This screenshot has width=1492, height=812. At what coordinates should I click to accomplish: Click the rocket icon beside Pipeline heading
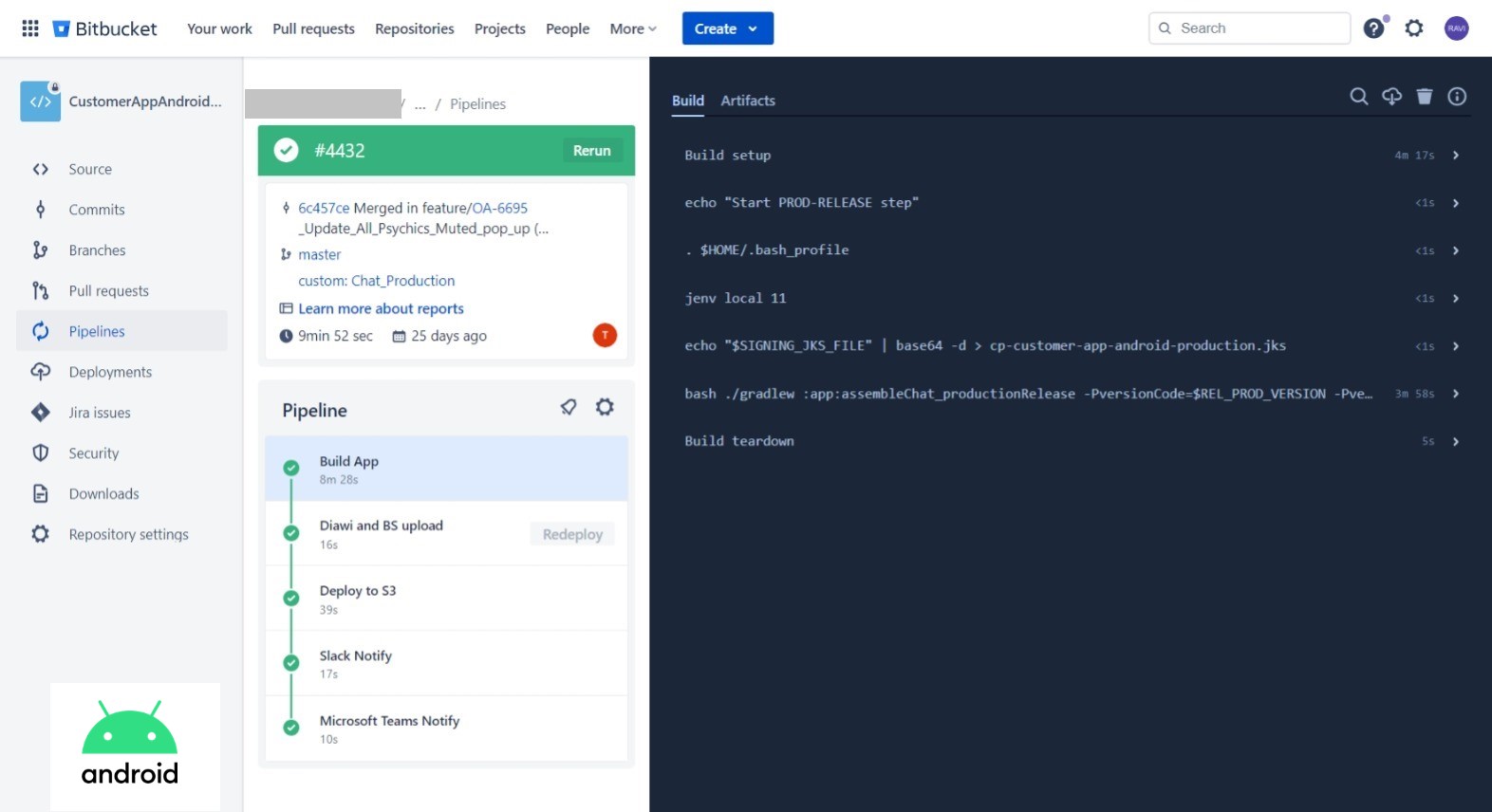(569, 408)
